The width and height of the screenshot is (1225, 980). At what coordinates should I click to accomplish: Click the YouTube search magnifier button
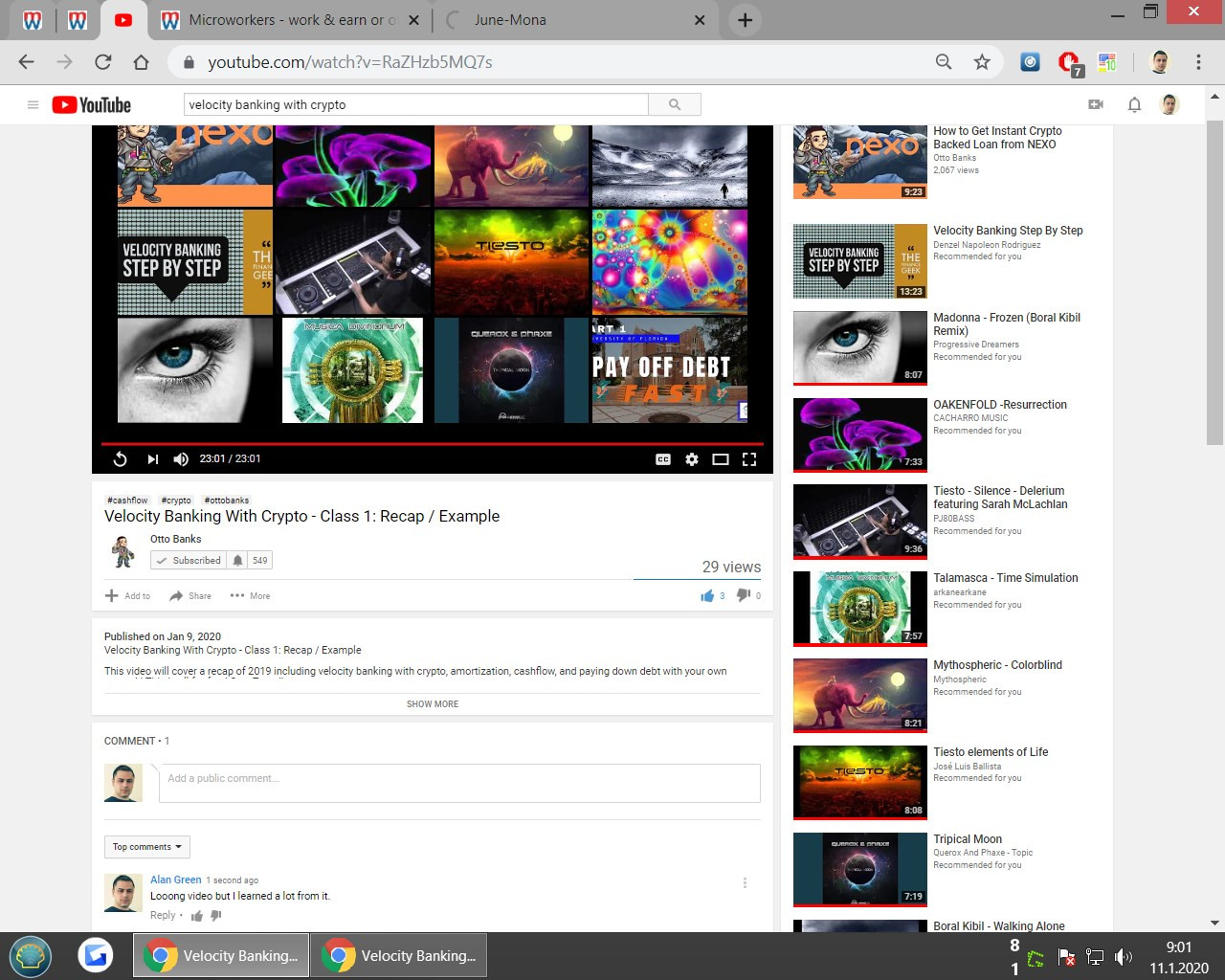(675, 104)
